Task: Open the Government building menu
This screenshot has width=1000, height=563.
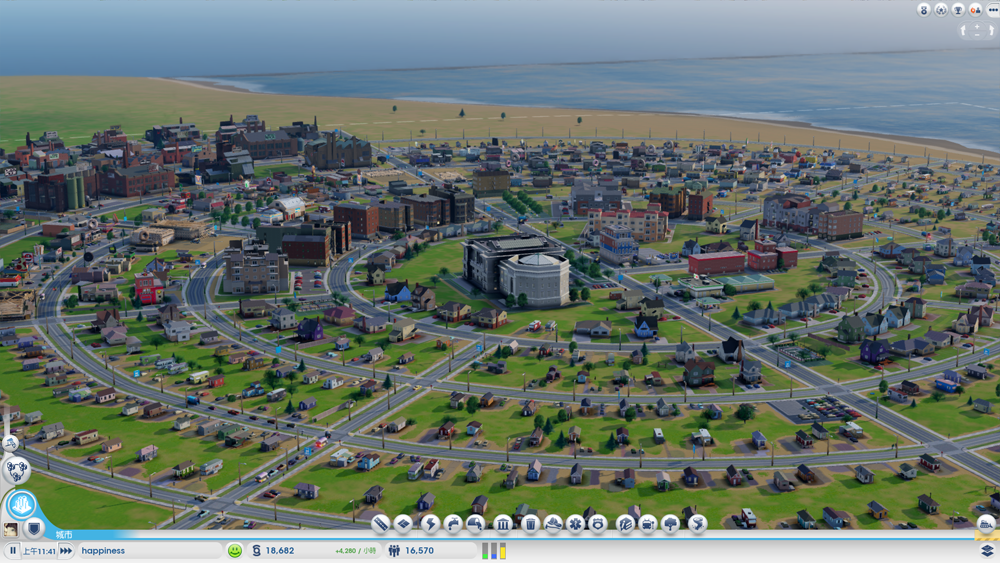Action: 503,523
